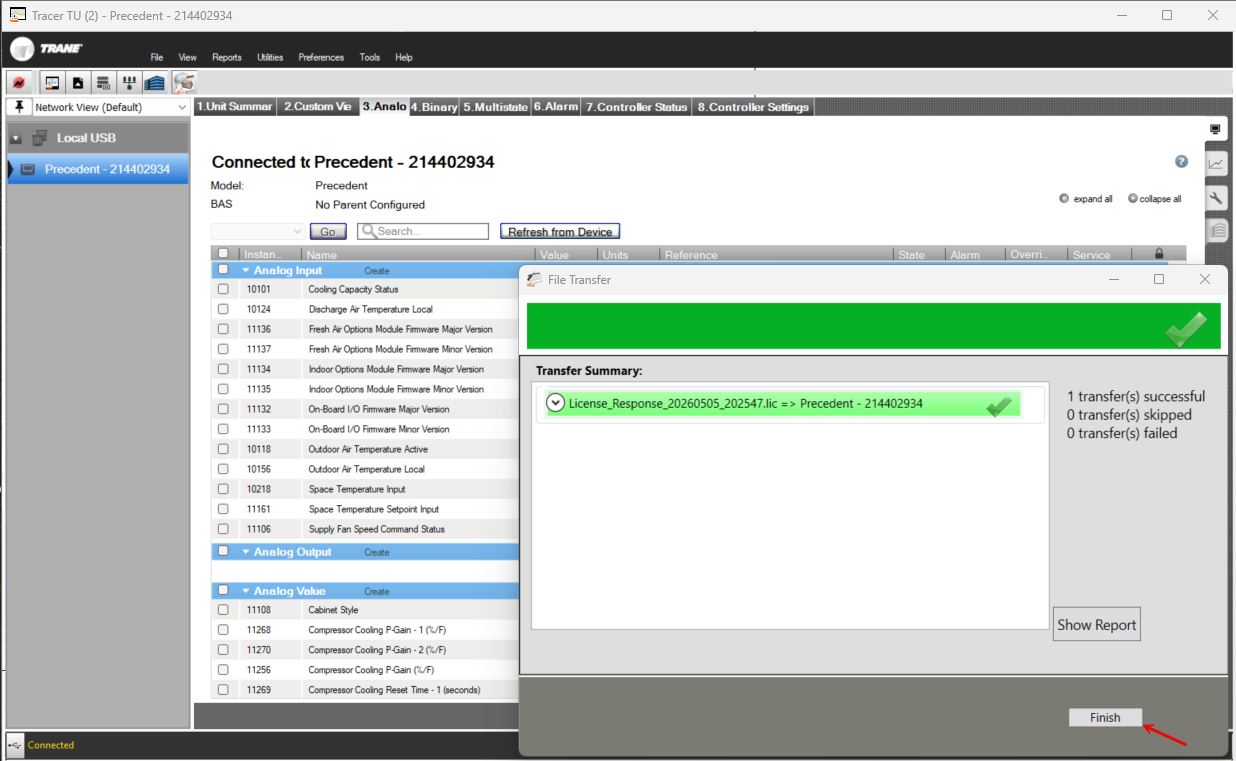This screenshot has width=1236, height=761.
Task: Click the Show Report button
Action: pyautogui.click(x=1096, y=624)
